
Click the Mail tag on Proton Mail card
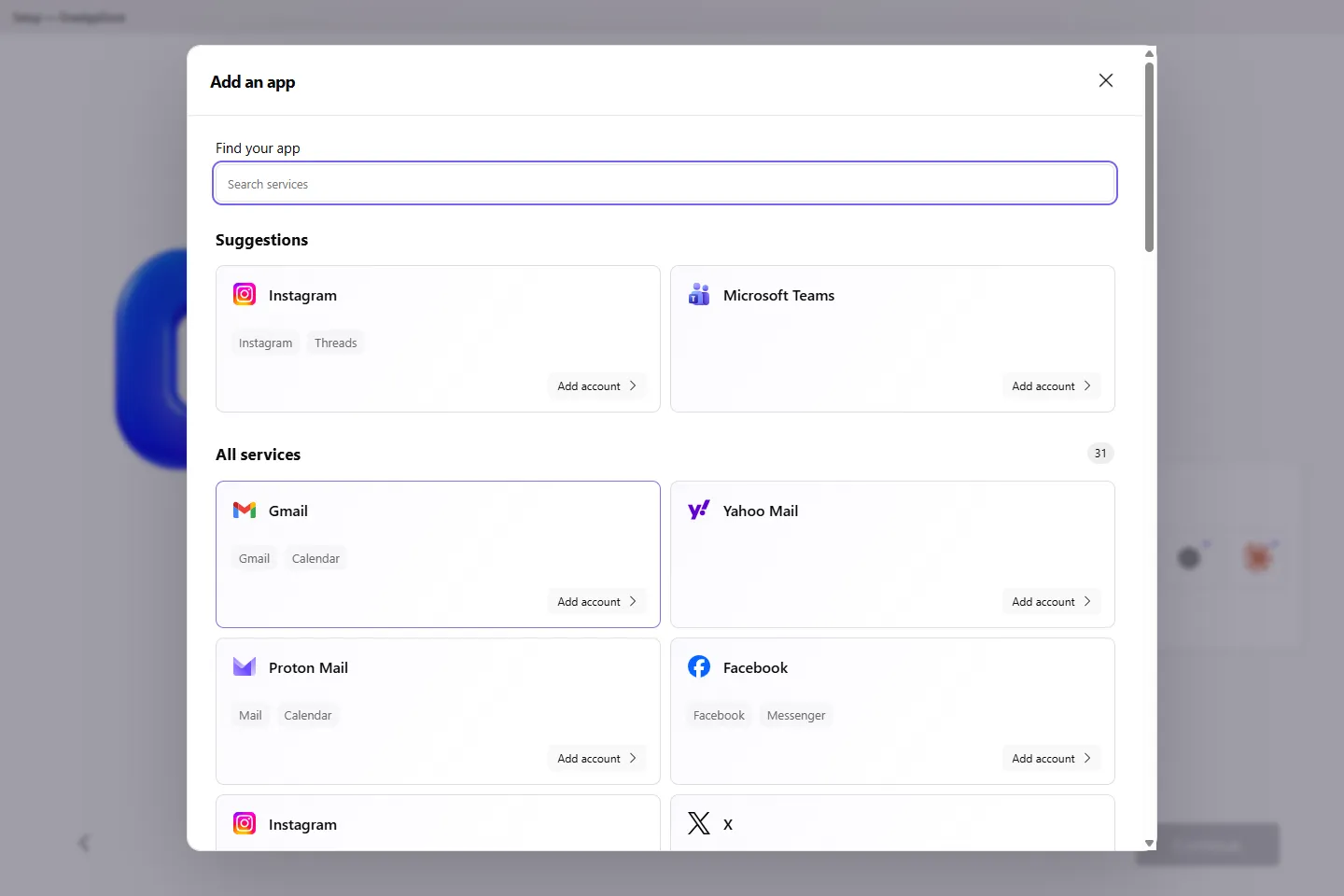(250, 715)
